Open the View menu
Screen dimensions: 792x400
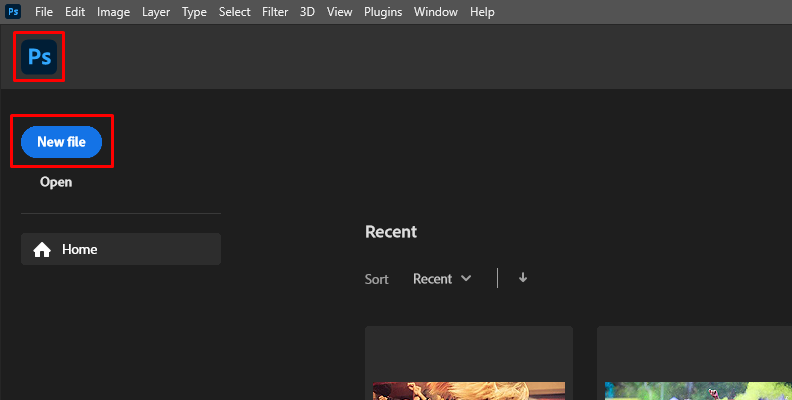(x=339, y=12)
